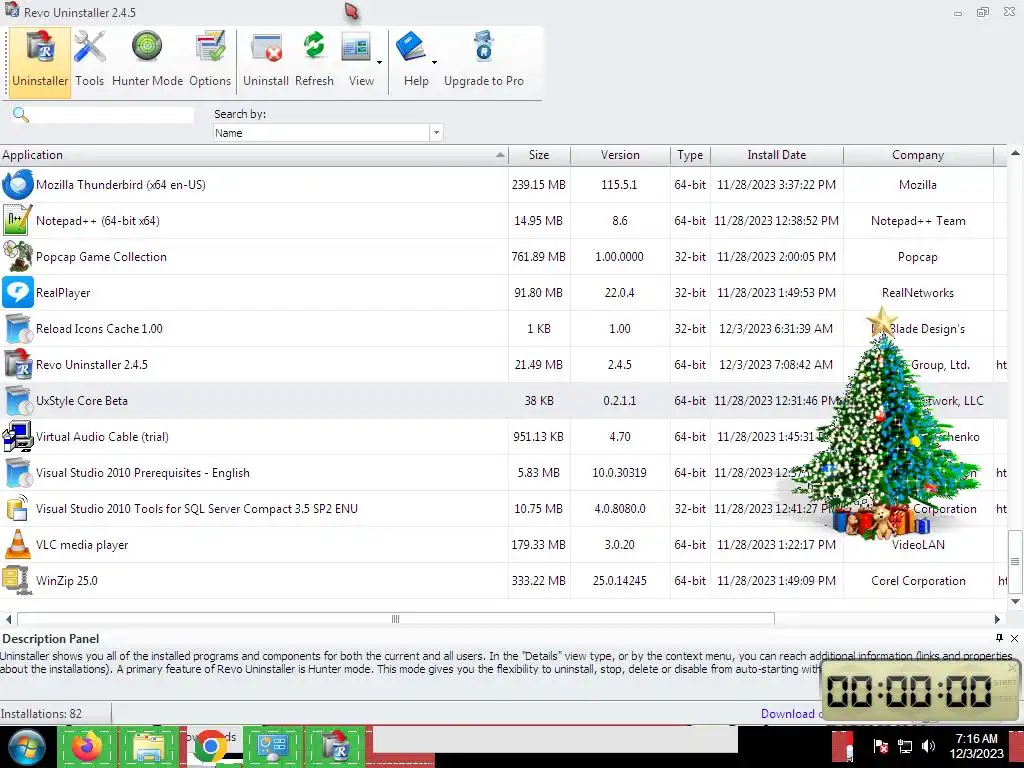
Task: Select the RealPlayer program icon
Action: pos(18,293)
